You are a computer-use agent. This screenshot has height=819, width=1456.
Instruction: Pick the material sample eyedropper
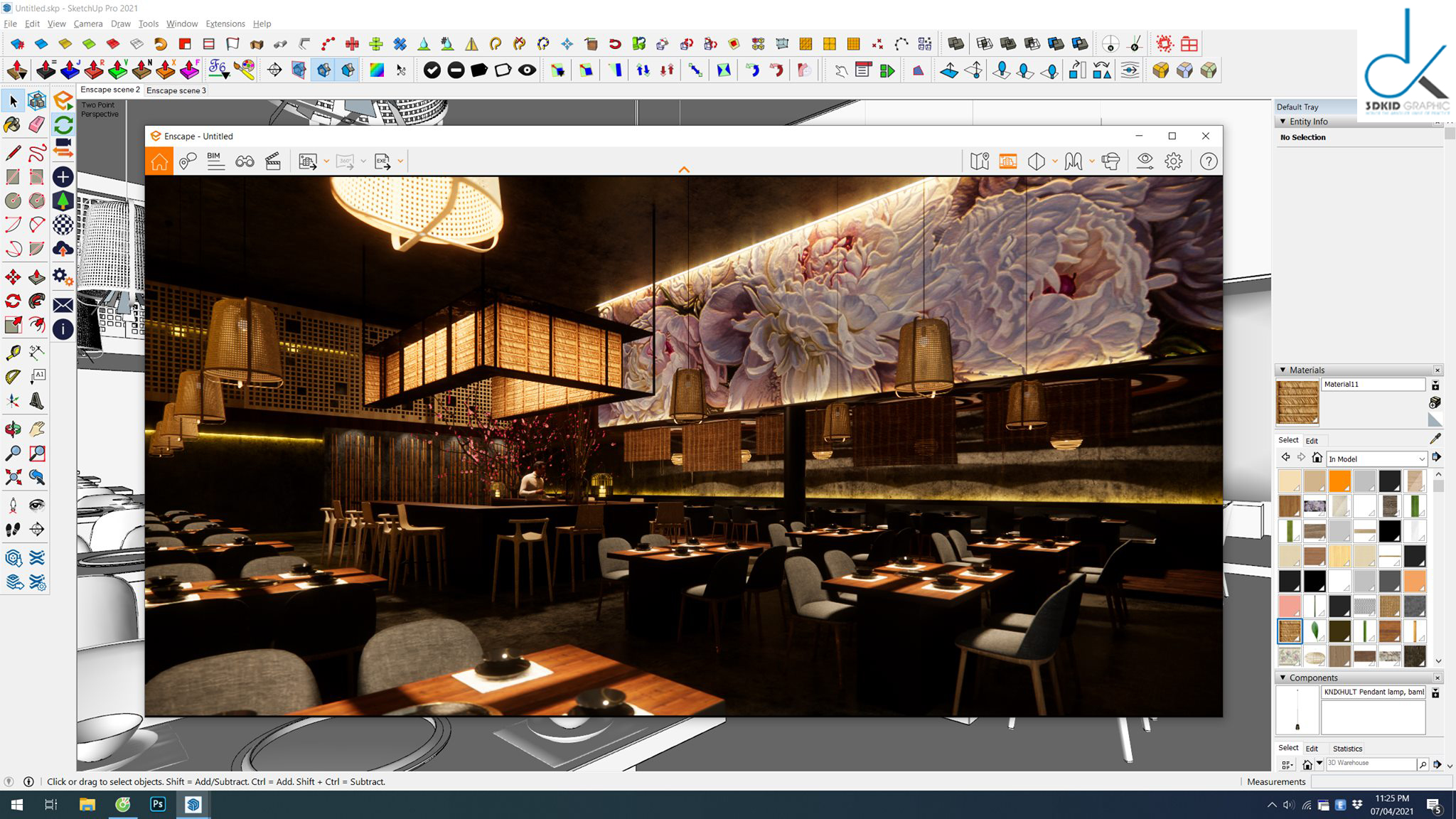pos(1435,439)
